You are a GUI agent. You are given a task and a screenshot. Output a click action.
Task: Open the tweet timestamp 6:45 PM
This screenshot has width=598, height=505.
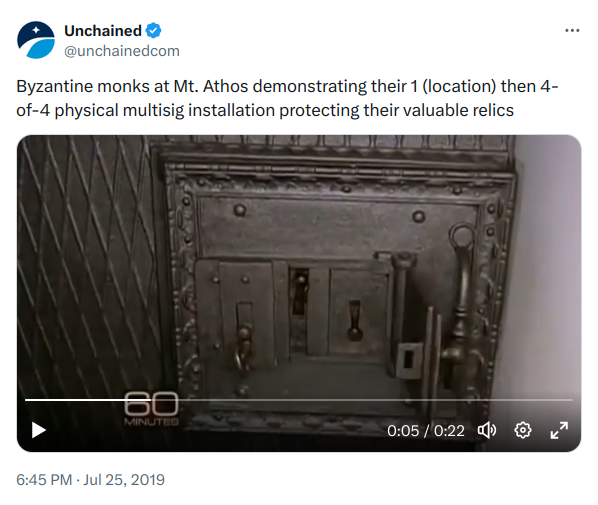pos(44,480)
